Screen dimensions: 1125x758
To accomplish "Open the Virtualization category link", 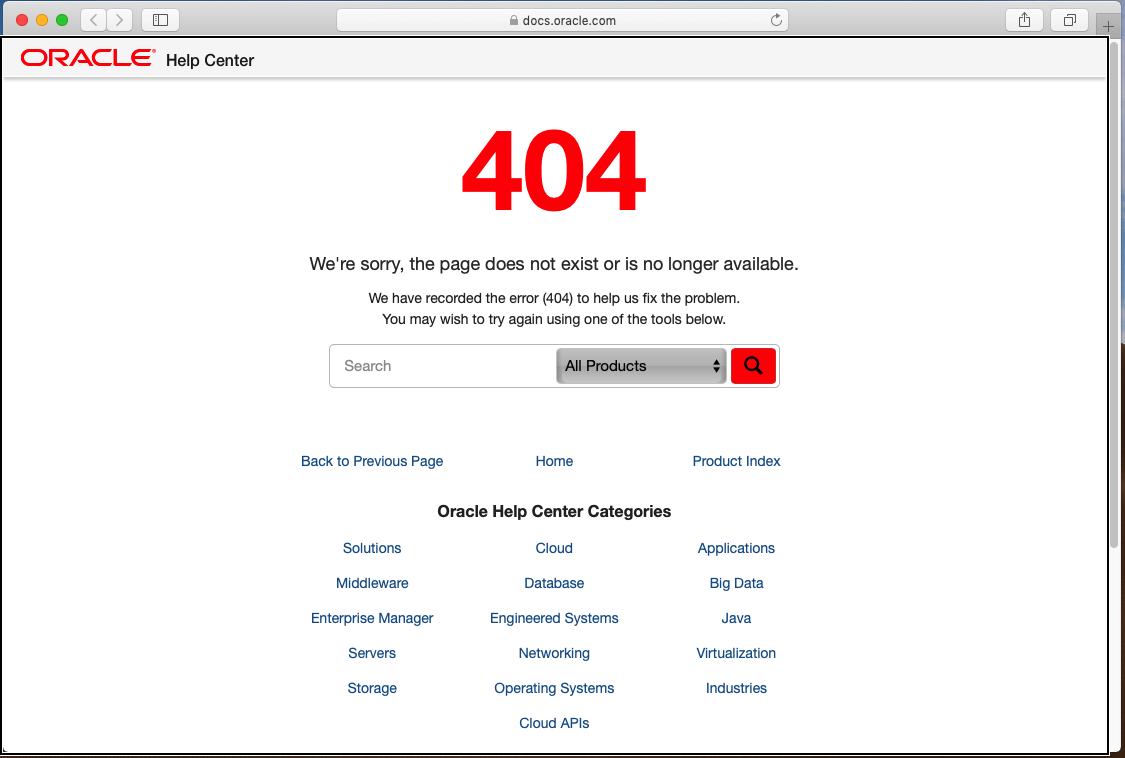I will click(x=736, y=653).
